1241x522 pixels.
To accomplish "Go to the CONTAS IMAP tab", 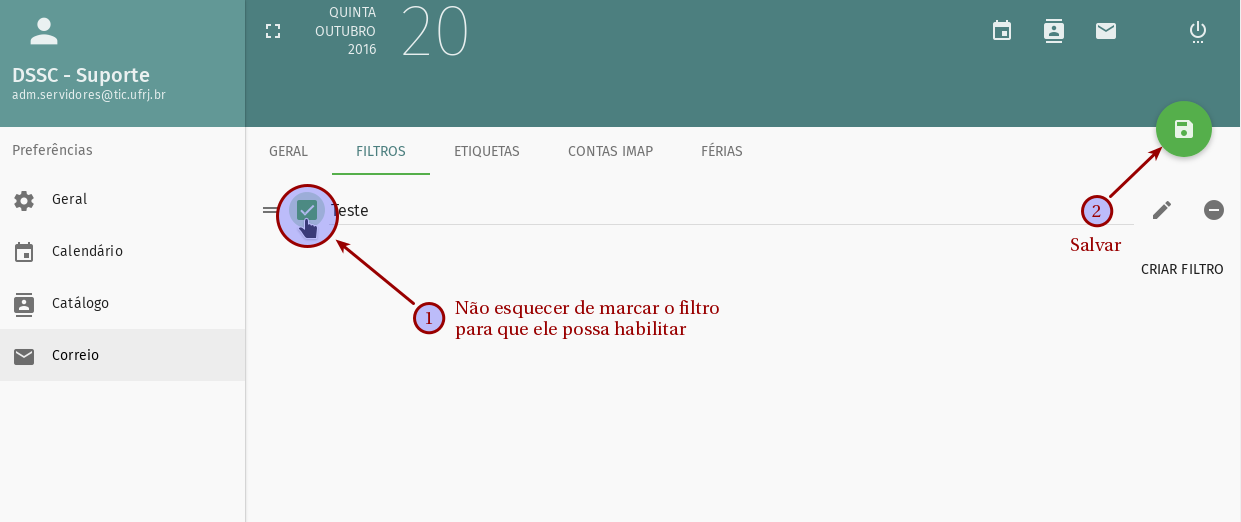I will [x=610, y=152].
